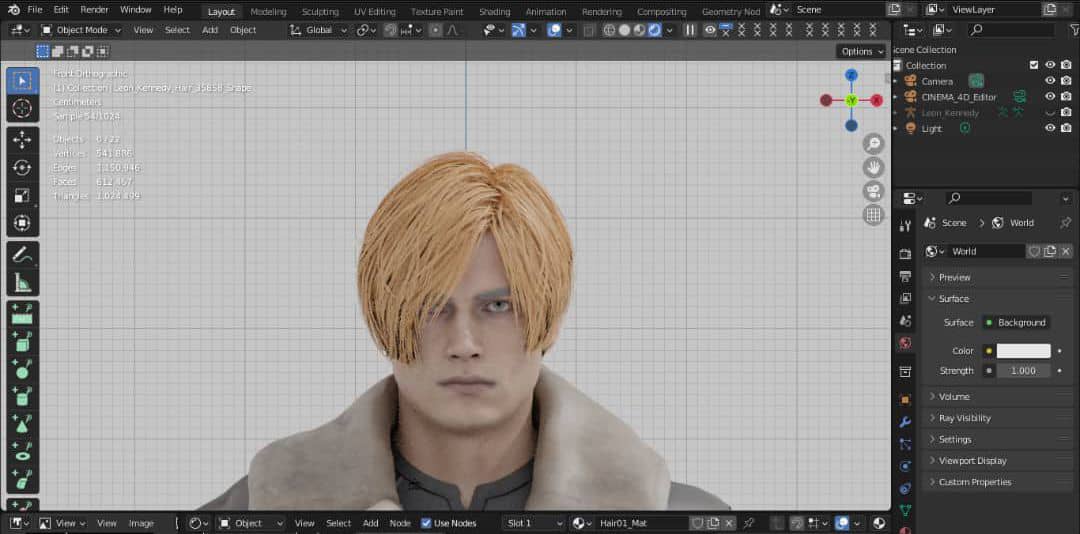Choose the Move tool
The height and width of the screenshot is (534, 1080).
pyautogui.click(x=22, y=140)
